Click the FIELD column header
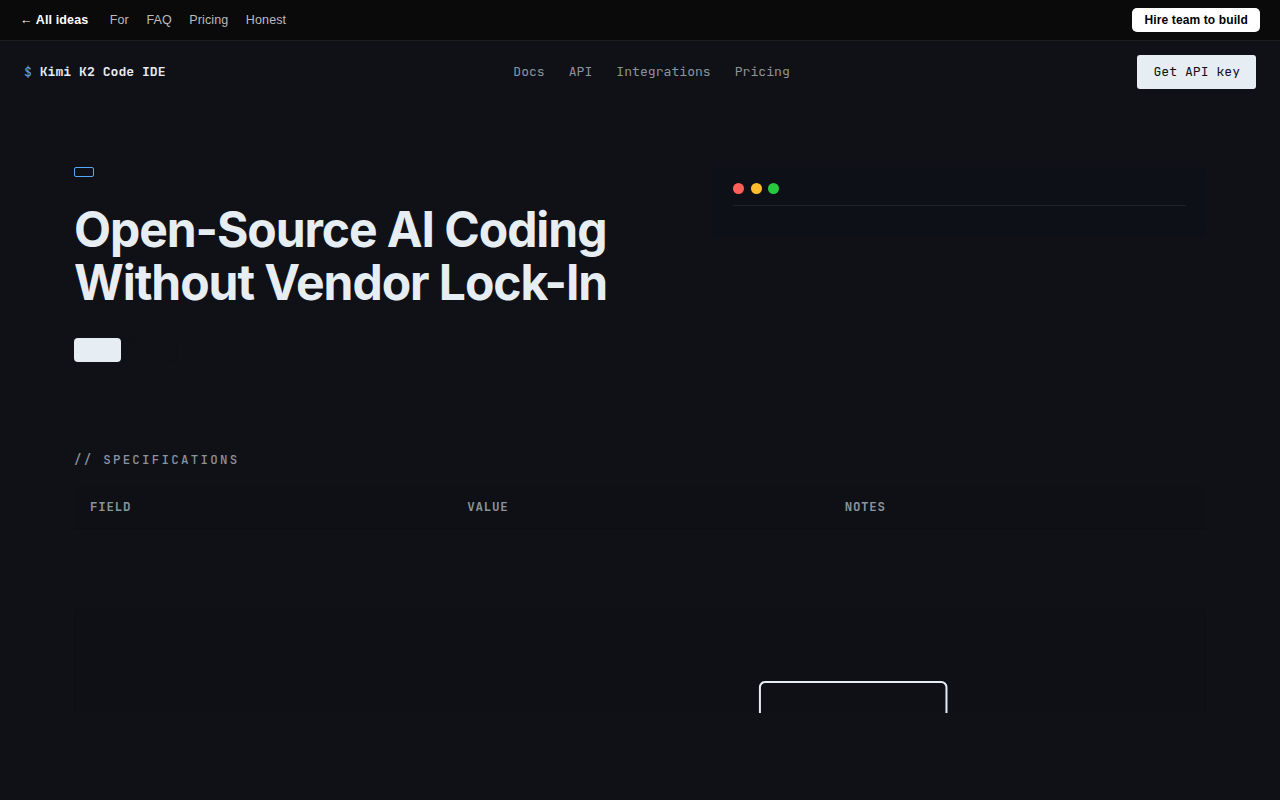The image size is (1280, 800). coord(110,507)
